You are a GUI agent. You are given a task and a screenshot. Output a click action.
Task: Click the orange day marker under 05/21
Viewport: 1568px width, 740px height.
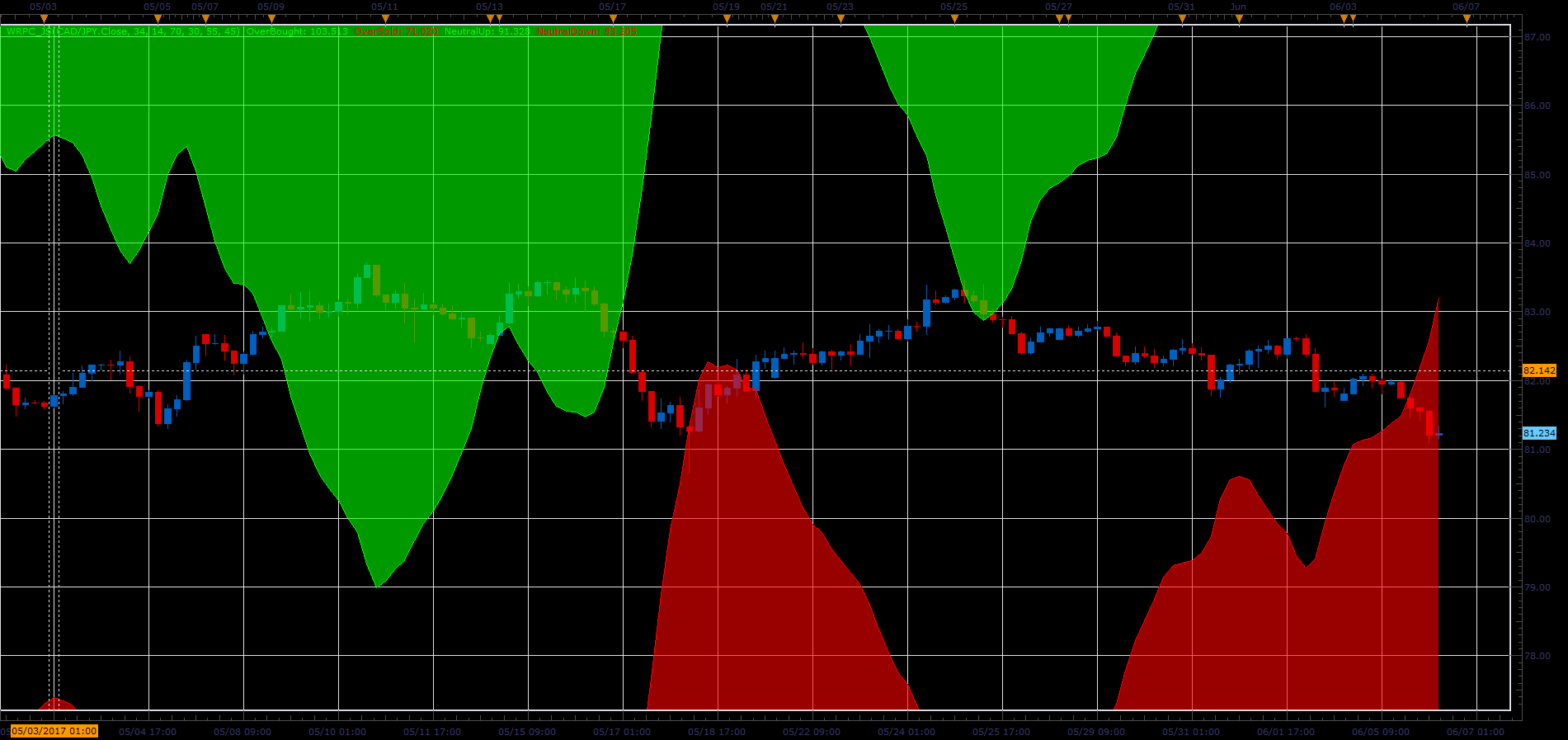775,18
